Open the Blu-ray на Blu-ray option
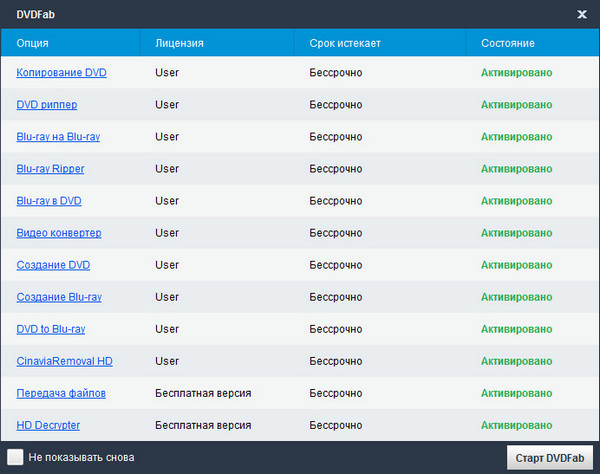This screenshot has width=600, height=474. tap(58, 137)
